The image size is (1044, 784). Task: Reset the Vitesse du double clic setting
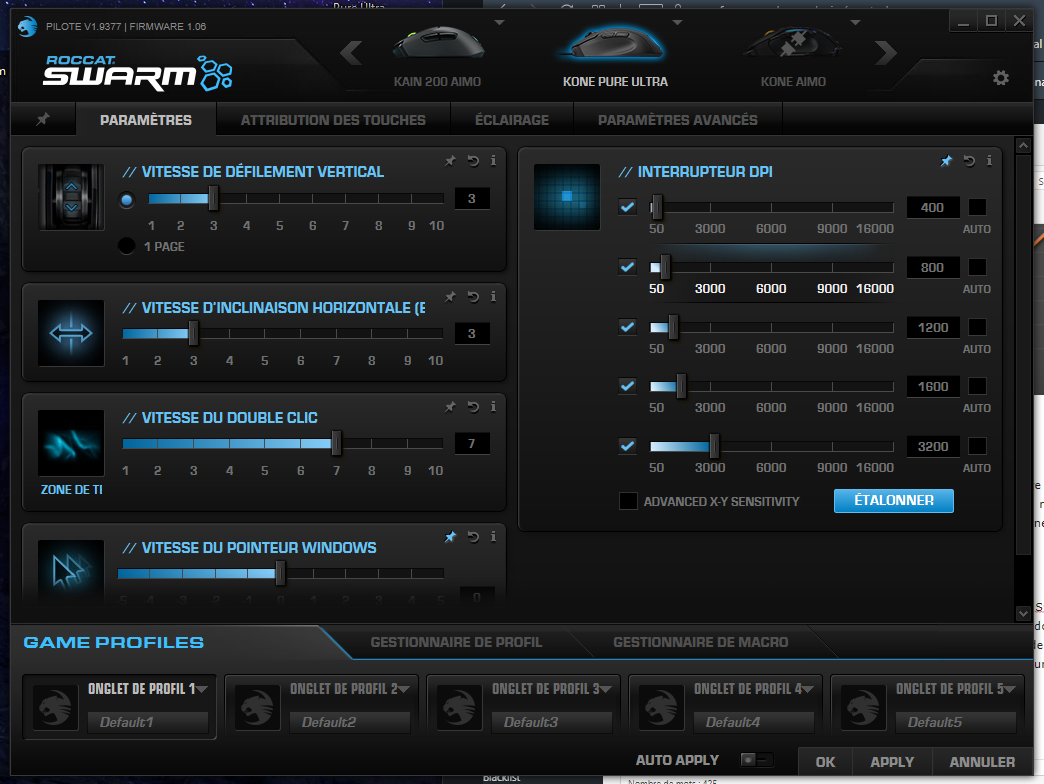(x=472, y=406)
